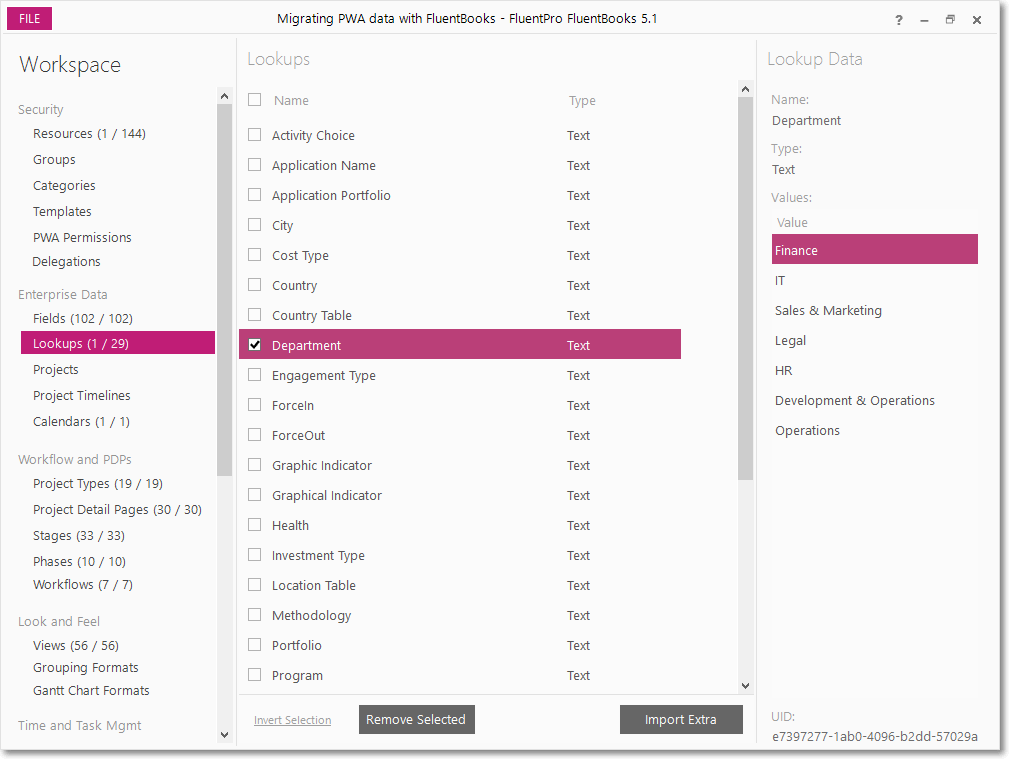Check the Application Name lookup checkbox
Viewport: 1009px width, 759px height.
click(x=255, y=165)
